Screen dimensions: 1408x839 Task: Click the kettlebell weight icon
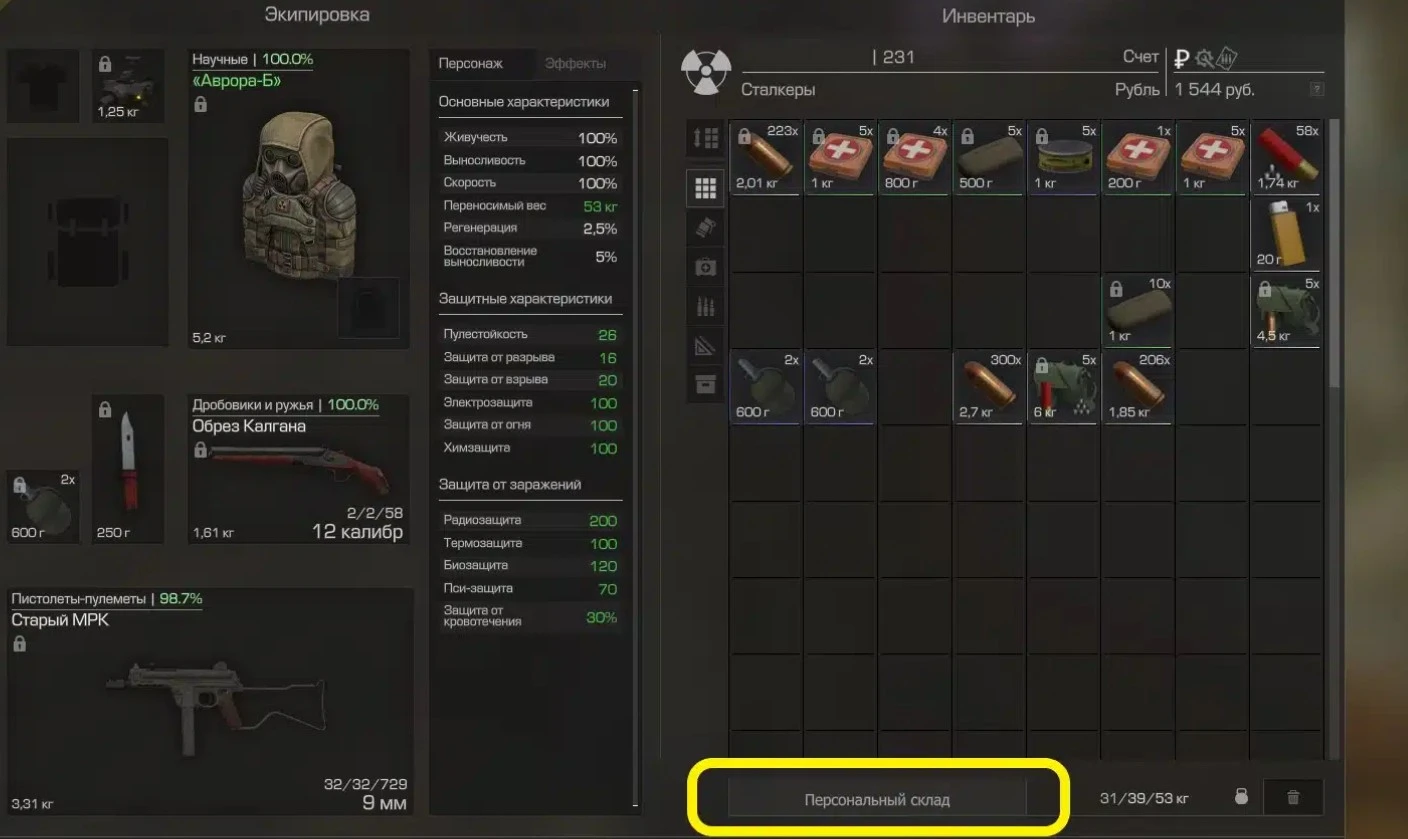tap(1241, 797)
